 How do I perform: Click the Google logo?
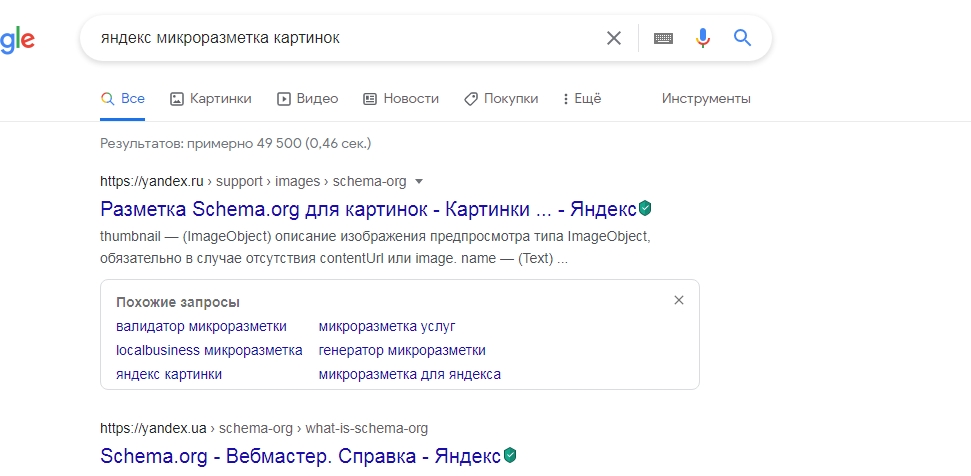click(x=17, y=41)
